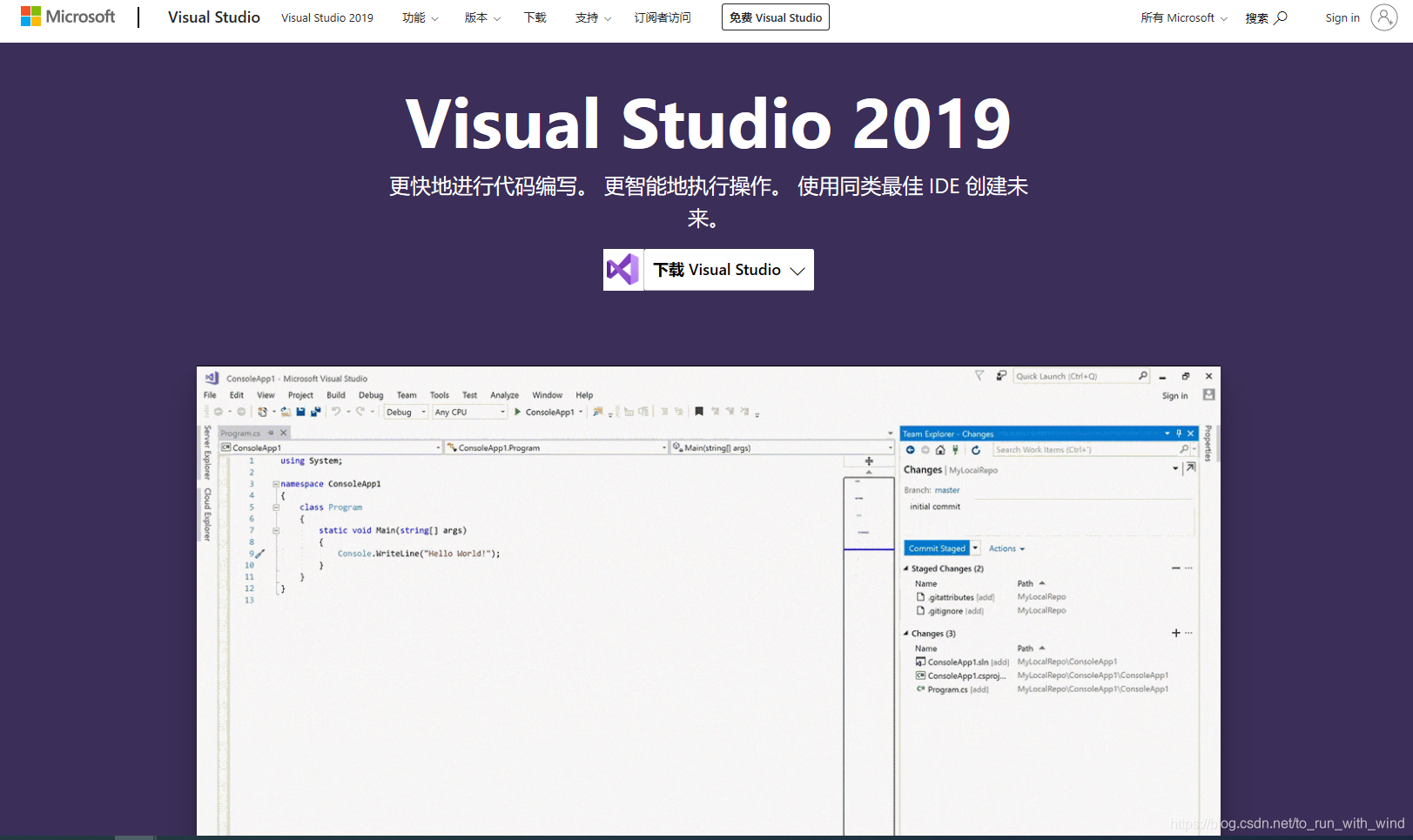Collapse the Changes (3) section
The height and width of the screenshot is (840, 1413).
pos(905,634)
